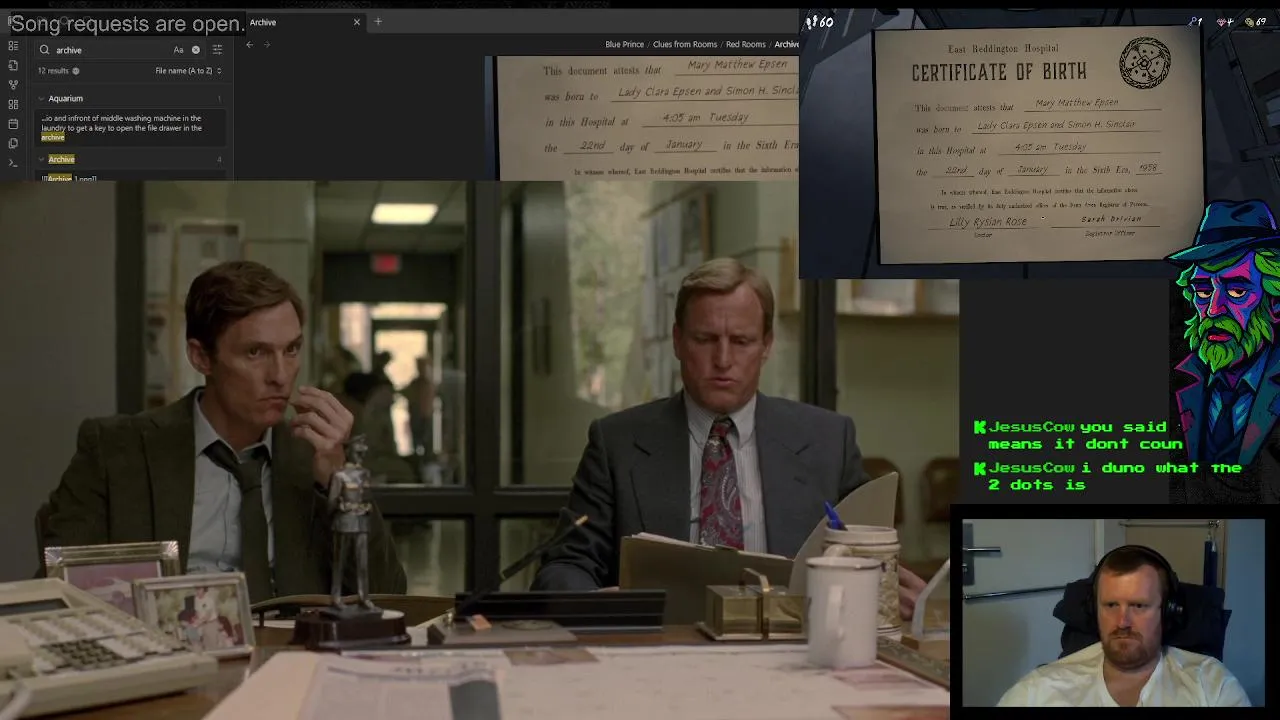Collapse the Archive search result group
This screenshot has height=720, width=1280.
[42, 159]
